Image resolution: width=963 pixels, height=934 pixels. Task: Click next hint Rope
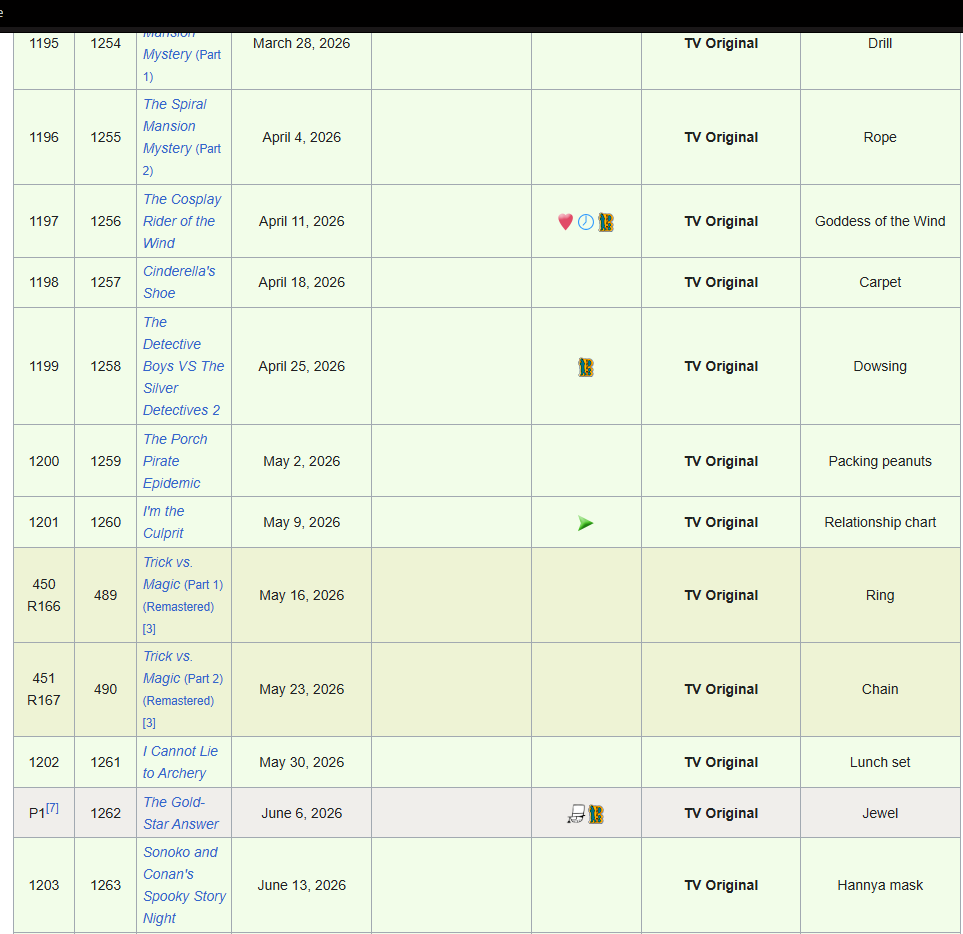tap(879, 137)
